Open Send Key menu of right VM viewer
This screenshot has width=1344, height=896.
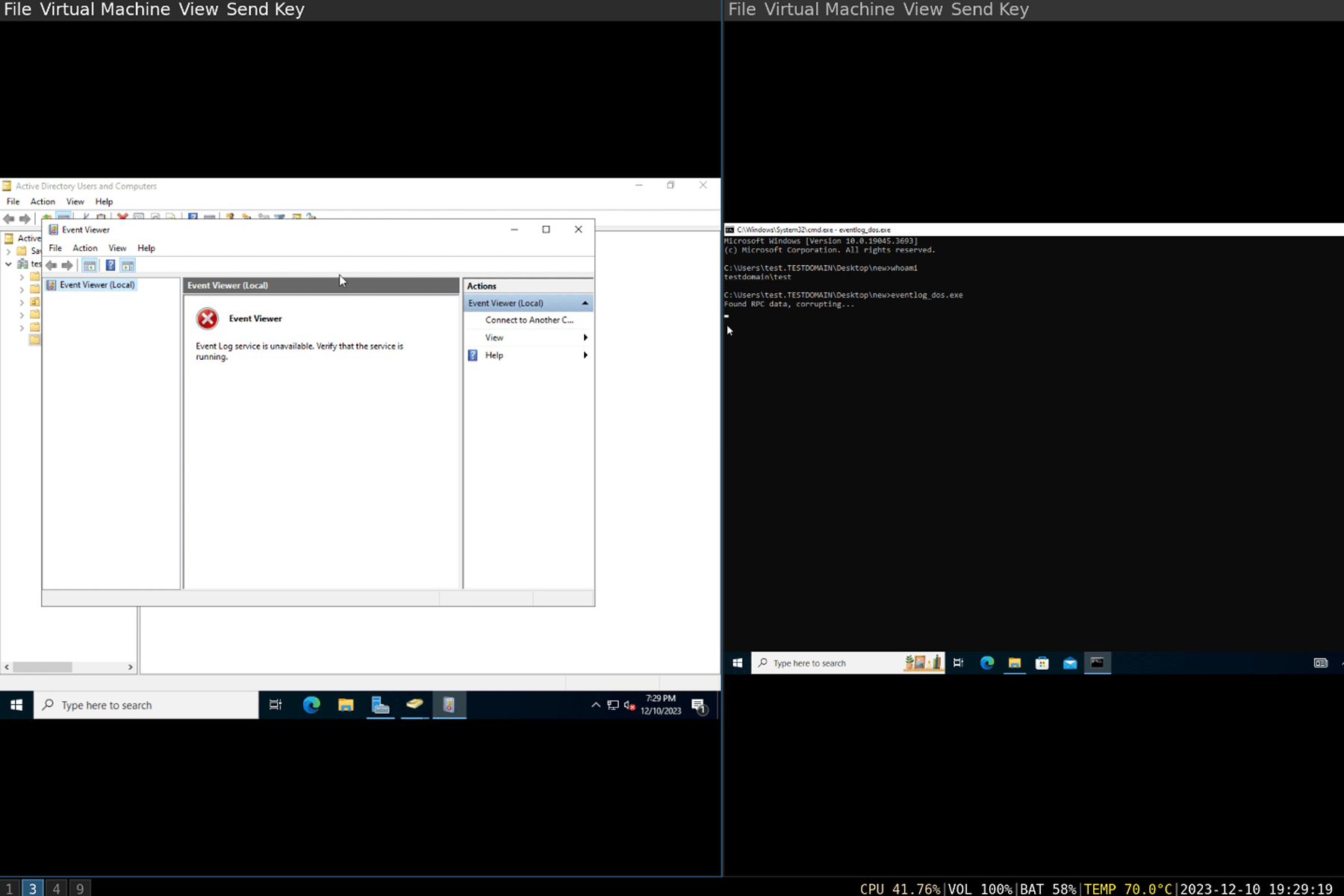(989, 10)
